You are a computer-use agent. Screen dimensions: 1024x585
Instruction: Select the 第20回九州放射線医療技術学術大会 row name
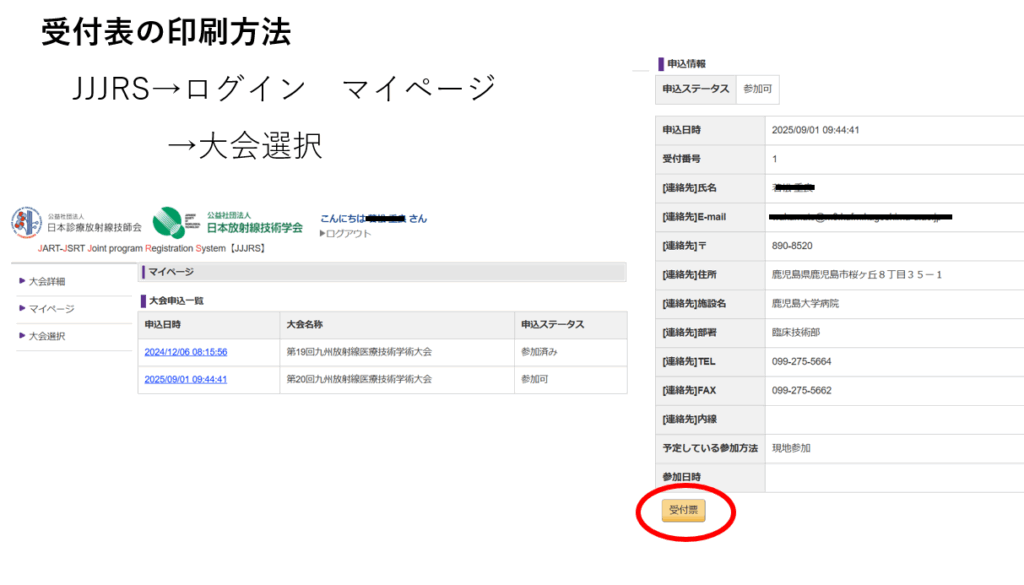[359, 380]
